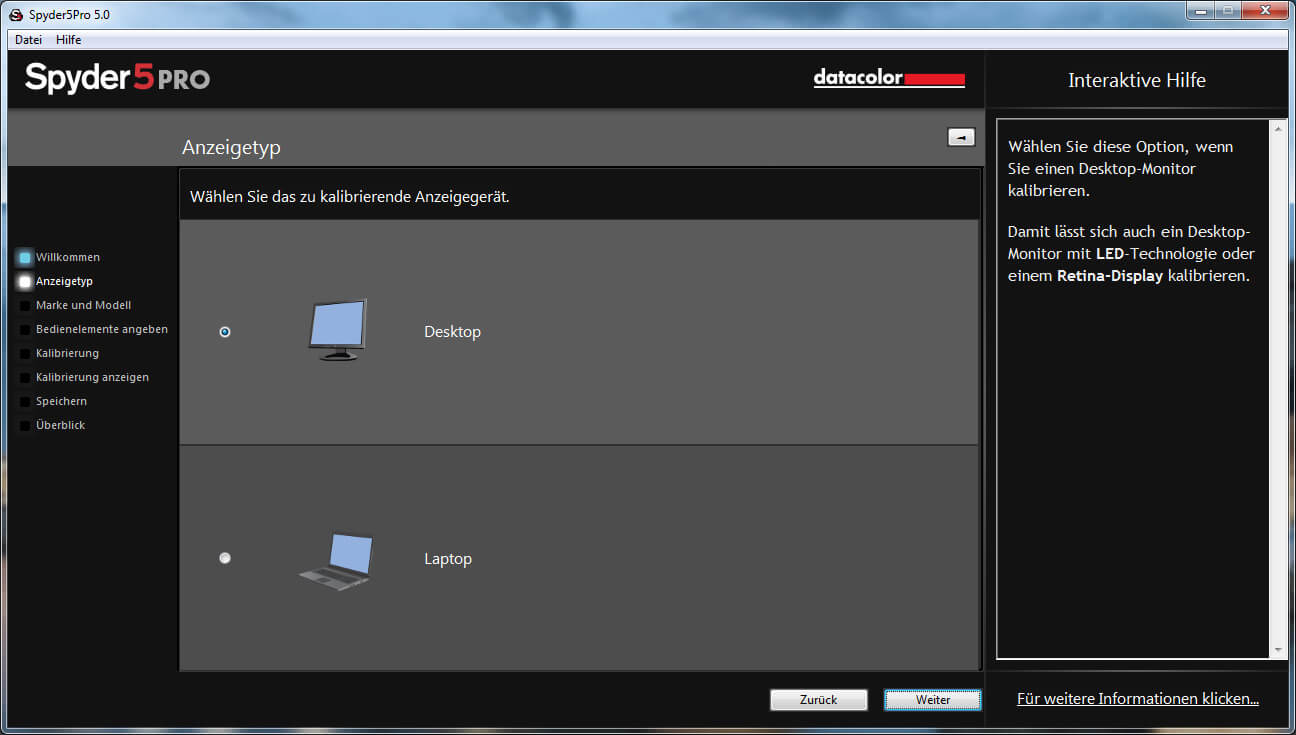Open the Datei menu
The image size is (1296, 735).
[28, 40]
